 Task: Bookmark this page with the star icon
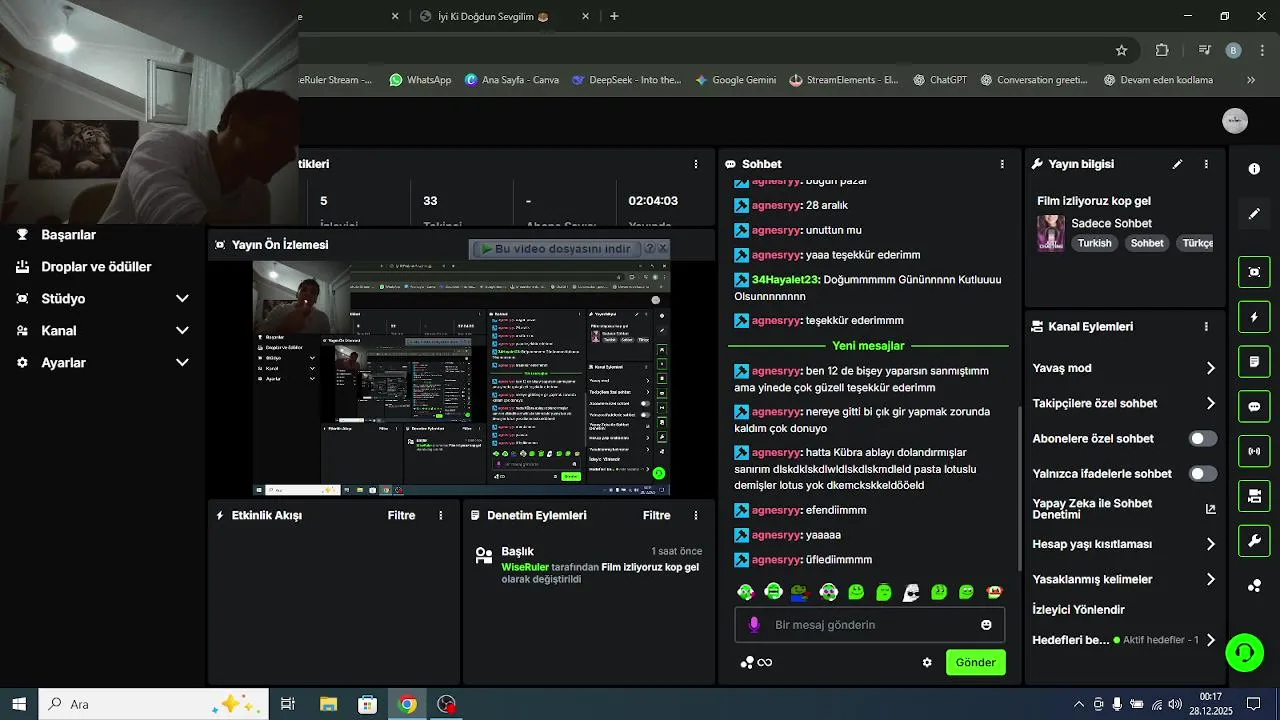(1121, 50)
